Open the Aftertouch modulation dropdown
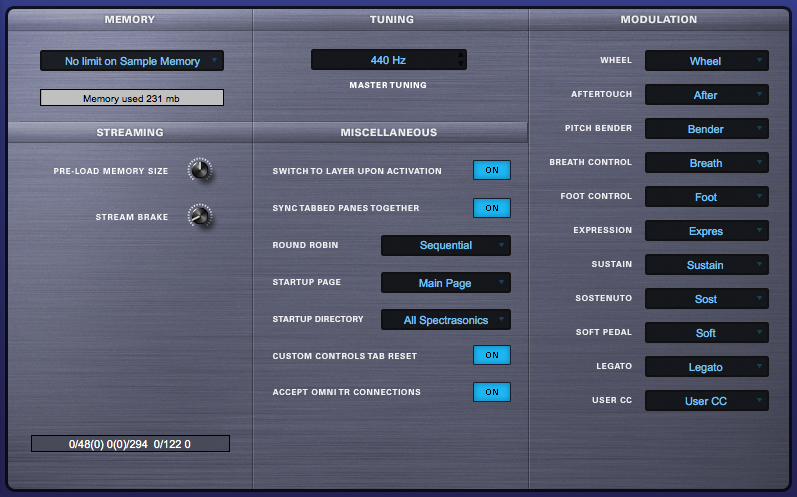Viewport: 797px width, 497px height. pos(707,95)
